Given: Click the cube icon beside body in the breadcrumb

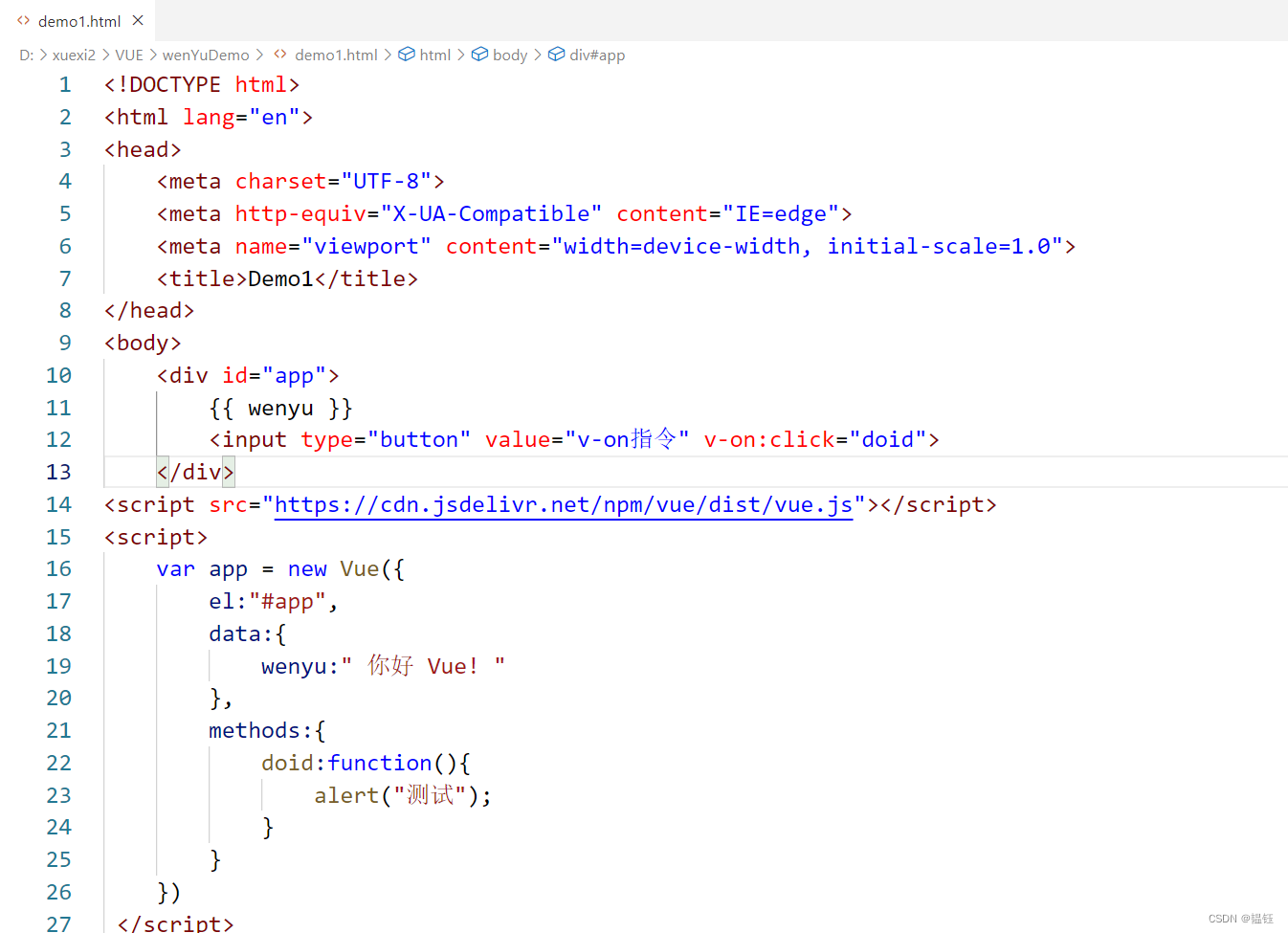Looking at the screenshot, I should (x=480, y=55).
